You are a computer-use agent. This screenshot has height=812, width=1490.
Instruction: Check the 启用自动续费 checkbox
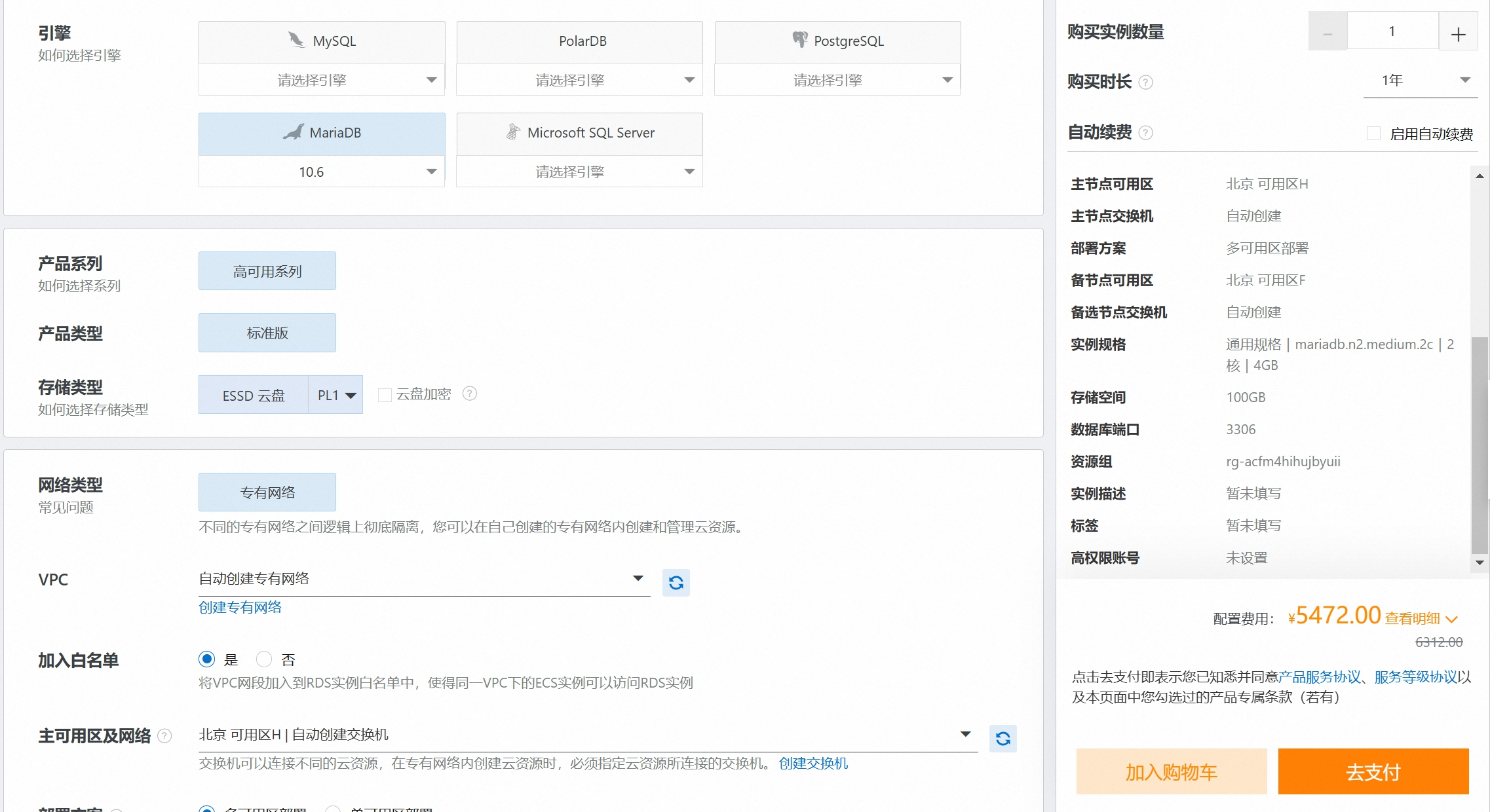1374,134
